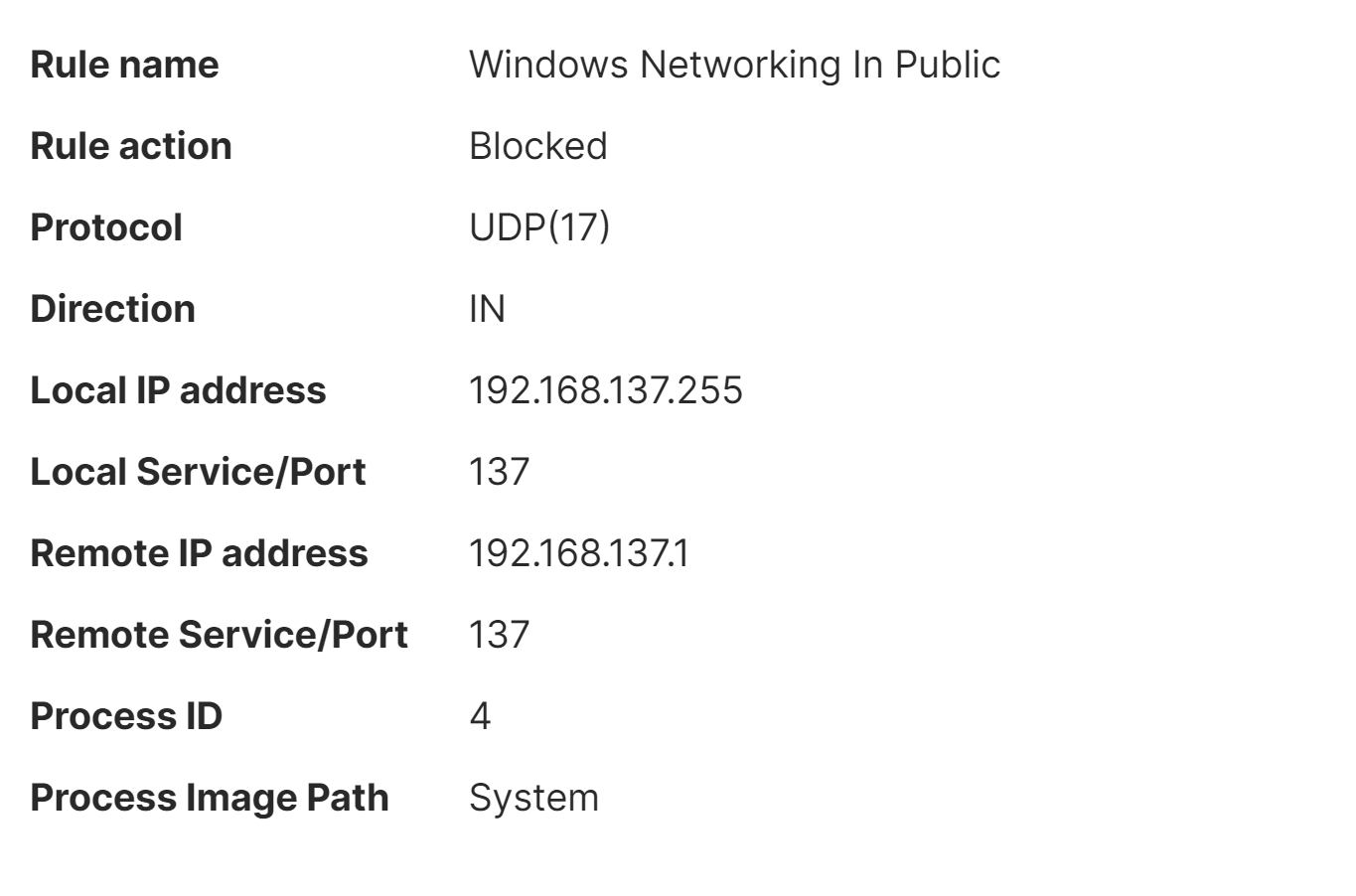Select the 192.168.137.255 local IP value
Viewport: 1356px width, 896px height.
(605, 390)
